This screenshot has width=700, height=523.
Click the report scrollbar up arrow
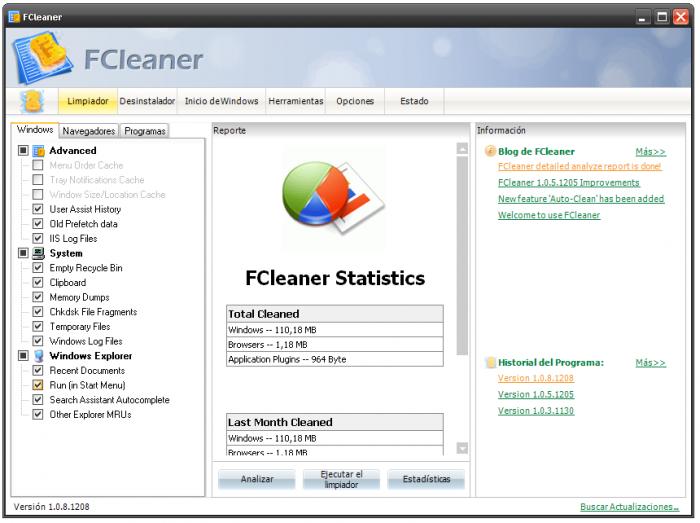462,149
